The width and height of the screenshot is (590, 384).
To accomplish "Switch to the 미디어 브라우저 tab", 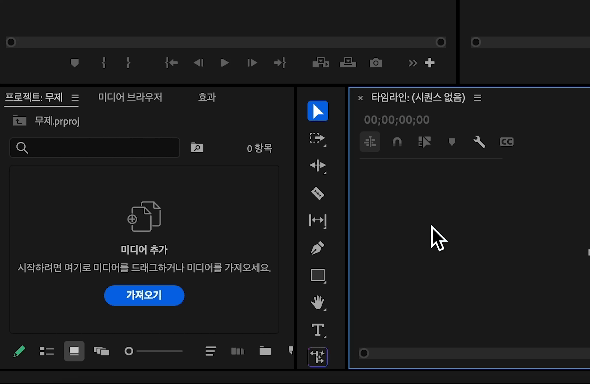I will click(130, 97).
